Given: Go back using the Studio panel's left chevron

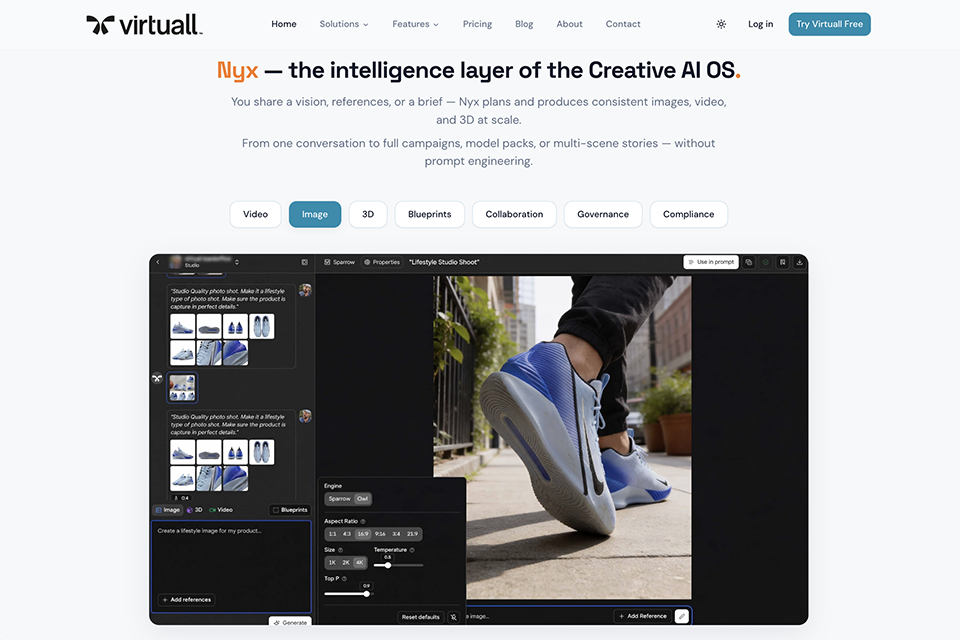Looking at the screenshot, I should tap(158, 262).
